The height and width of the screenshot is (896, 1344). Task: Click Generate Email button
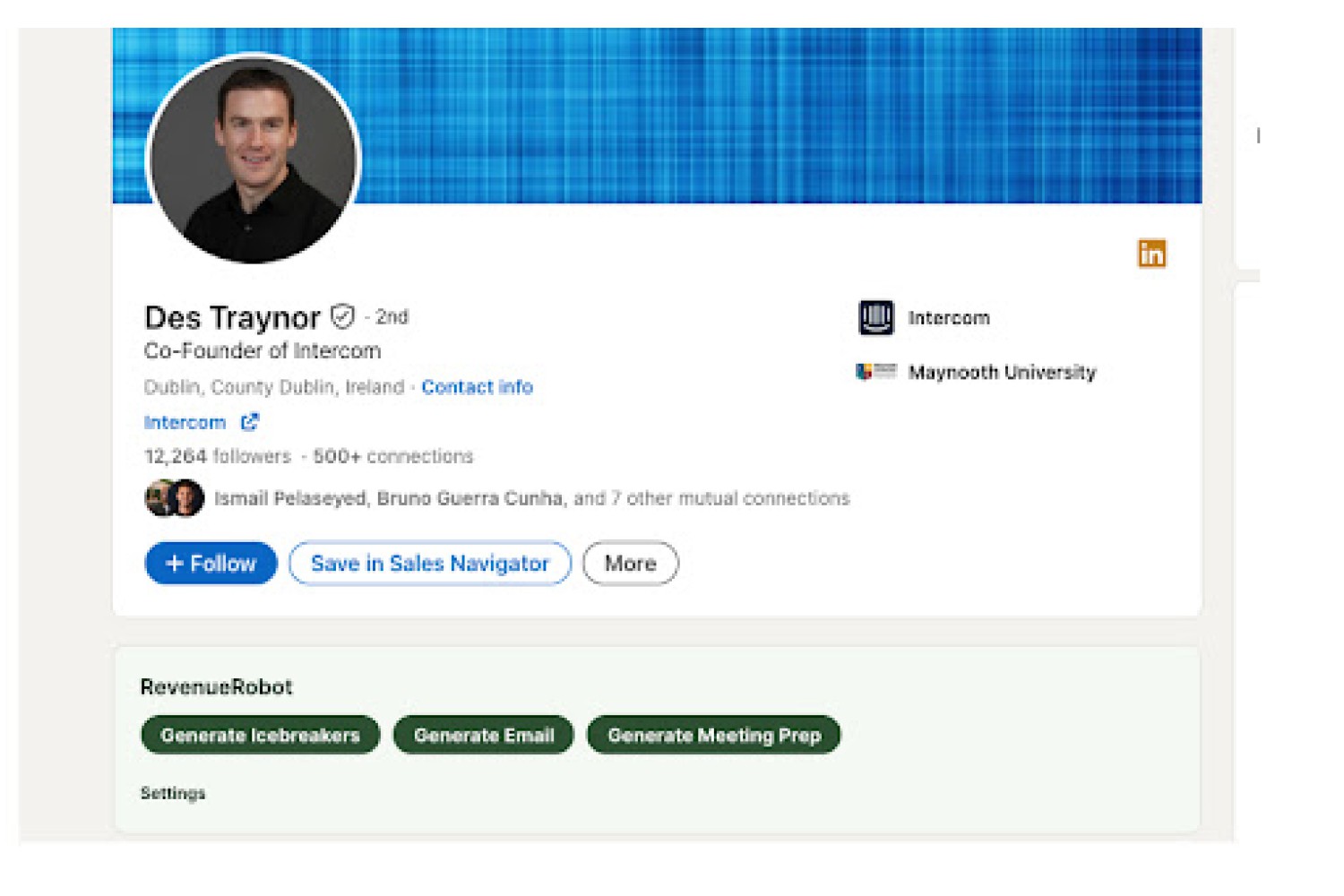tap(484, 735)
